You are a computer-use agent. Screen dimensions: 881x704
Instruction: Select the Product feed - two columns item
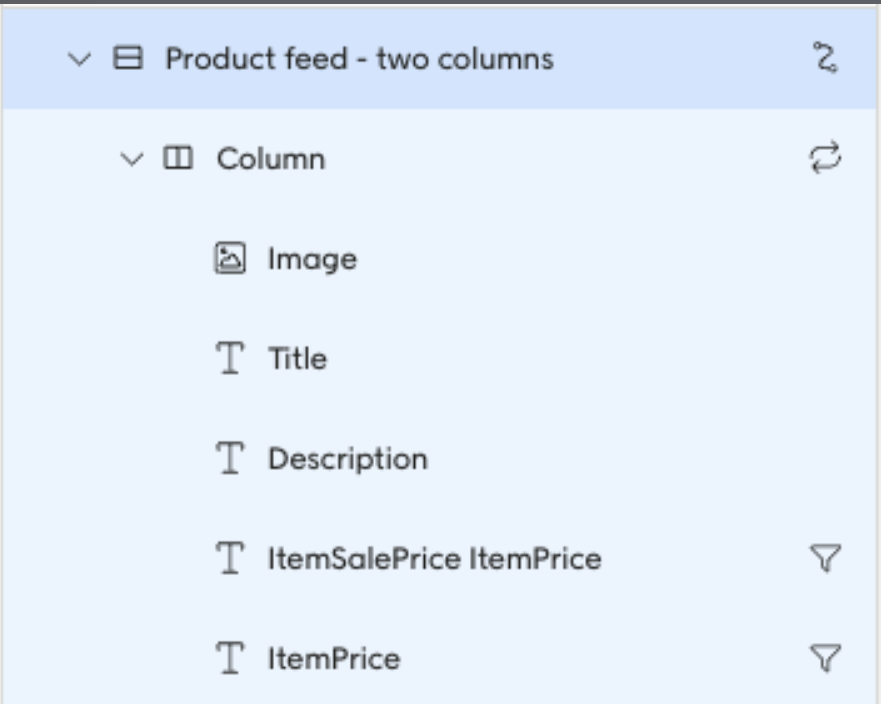click(x=359, y=59)
